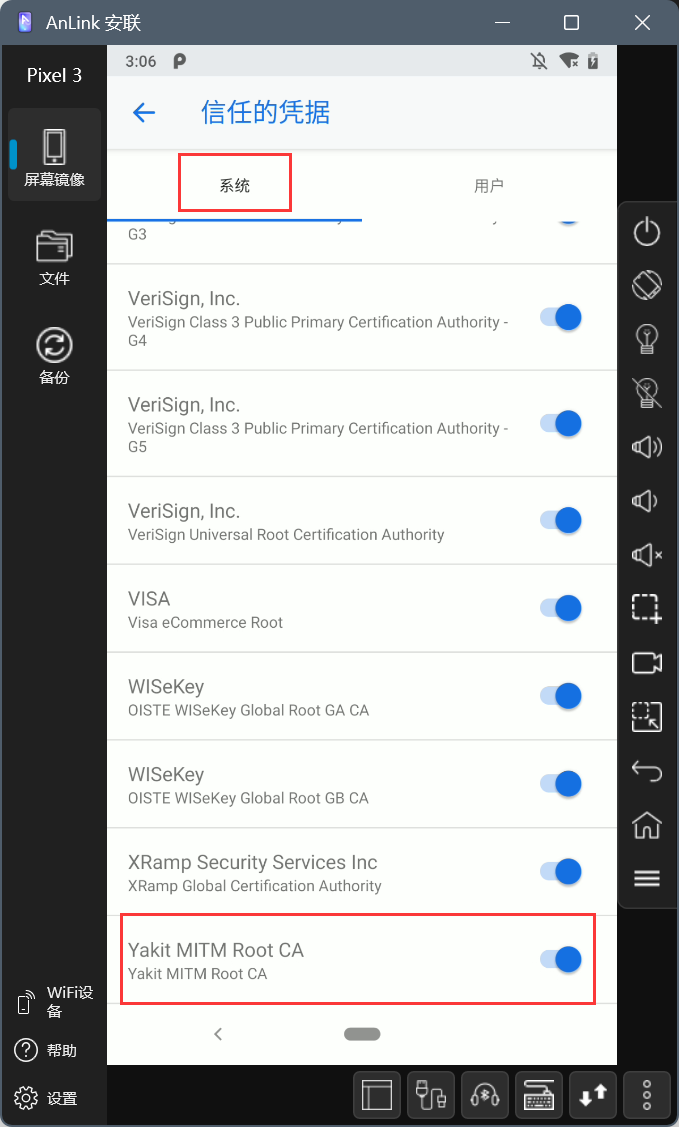
Task: Tap the Android navigation back chevron
Action: (218, 1034)
